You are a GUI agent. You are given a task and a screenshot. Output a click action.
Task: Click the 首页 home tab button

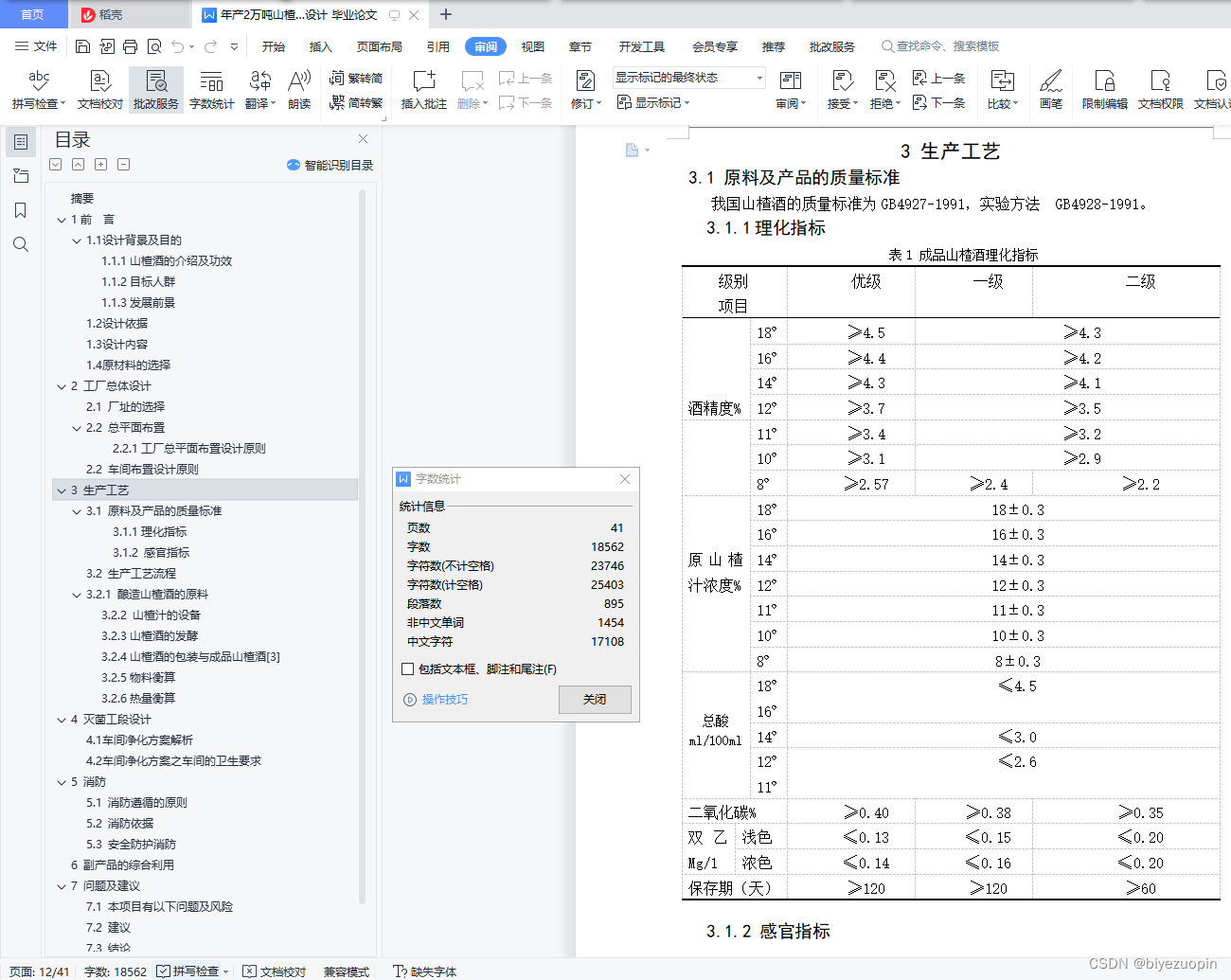tap(33, 14)
